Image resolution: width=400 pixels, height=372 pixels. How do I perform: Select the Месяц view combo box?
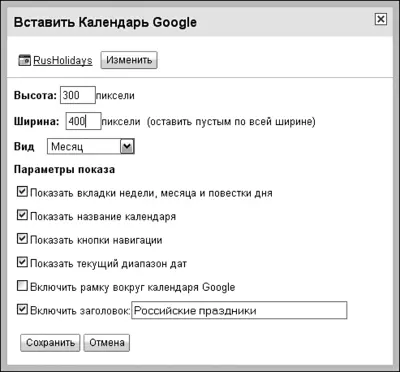point(91,147)
